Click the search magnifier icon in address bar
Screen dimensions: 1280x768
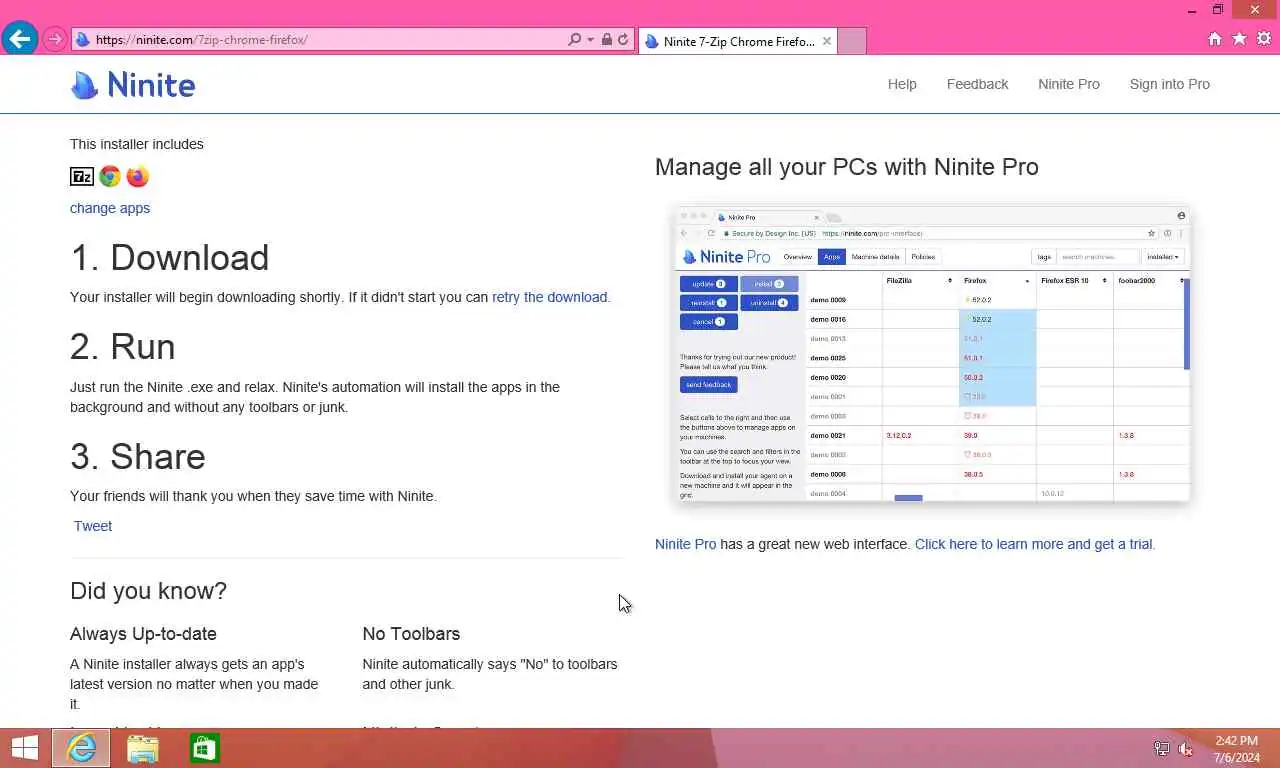(574, 40)
